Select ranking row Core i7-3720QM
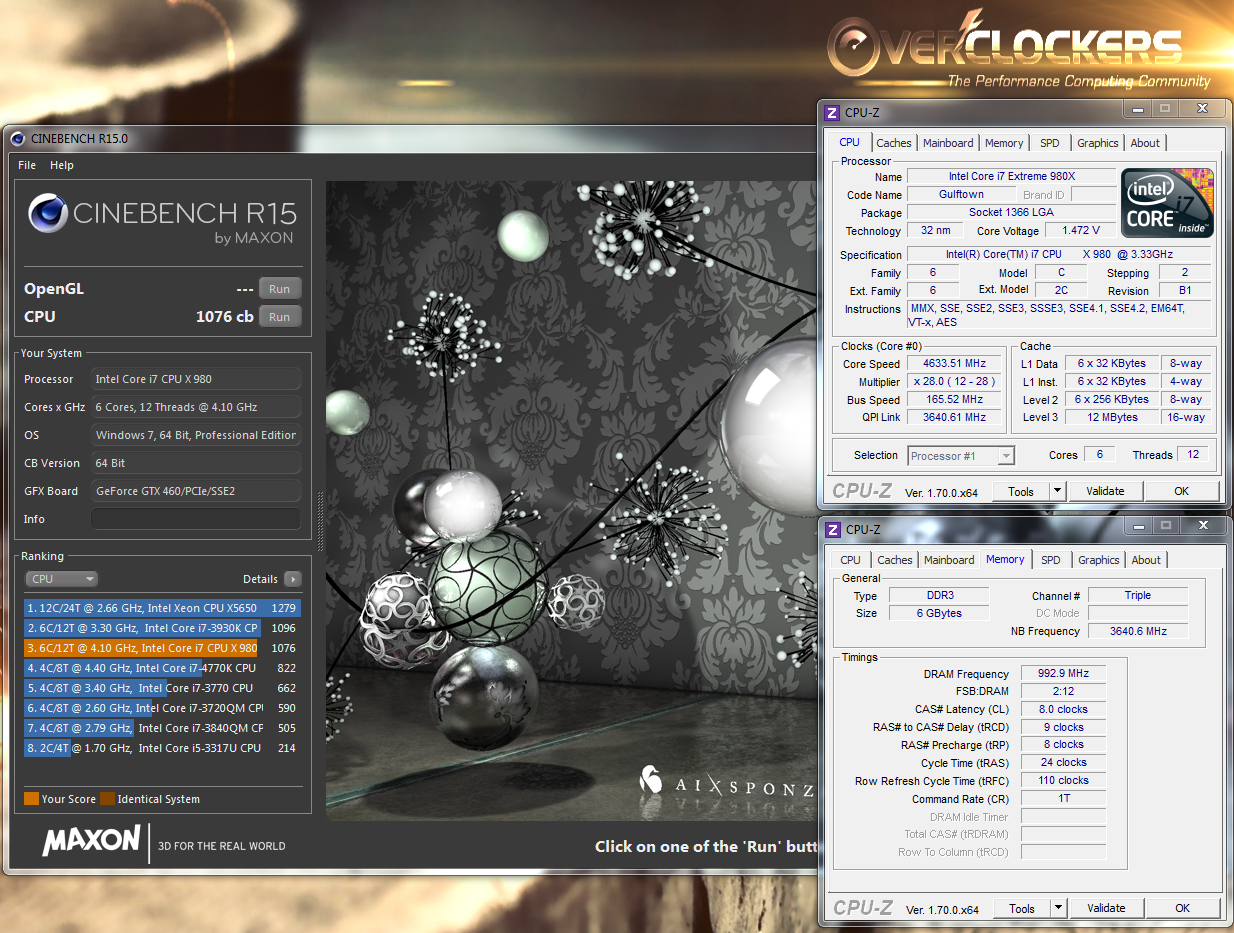1234x933 pixels. (162, 708)
